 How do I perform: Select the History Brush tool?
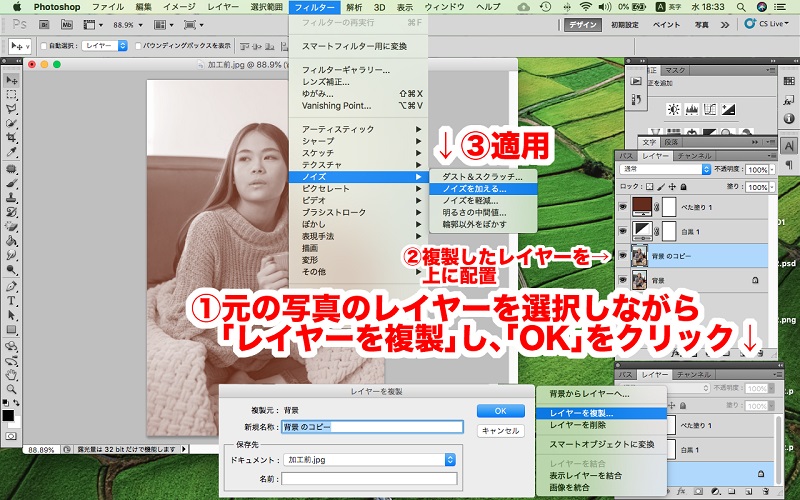click(11, 212)
